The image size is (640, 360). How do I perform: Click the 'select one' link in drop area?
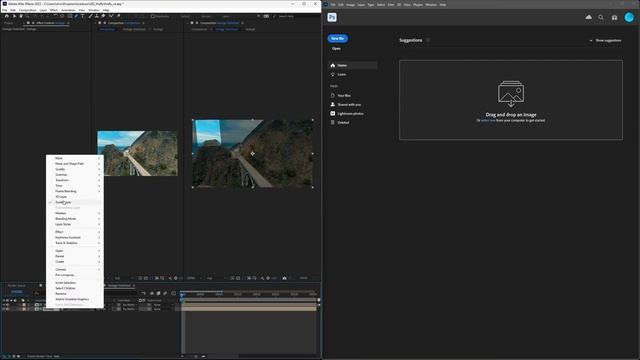(488, 120)
